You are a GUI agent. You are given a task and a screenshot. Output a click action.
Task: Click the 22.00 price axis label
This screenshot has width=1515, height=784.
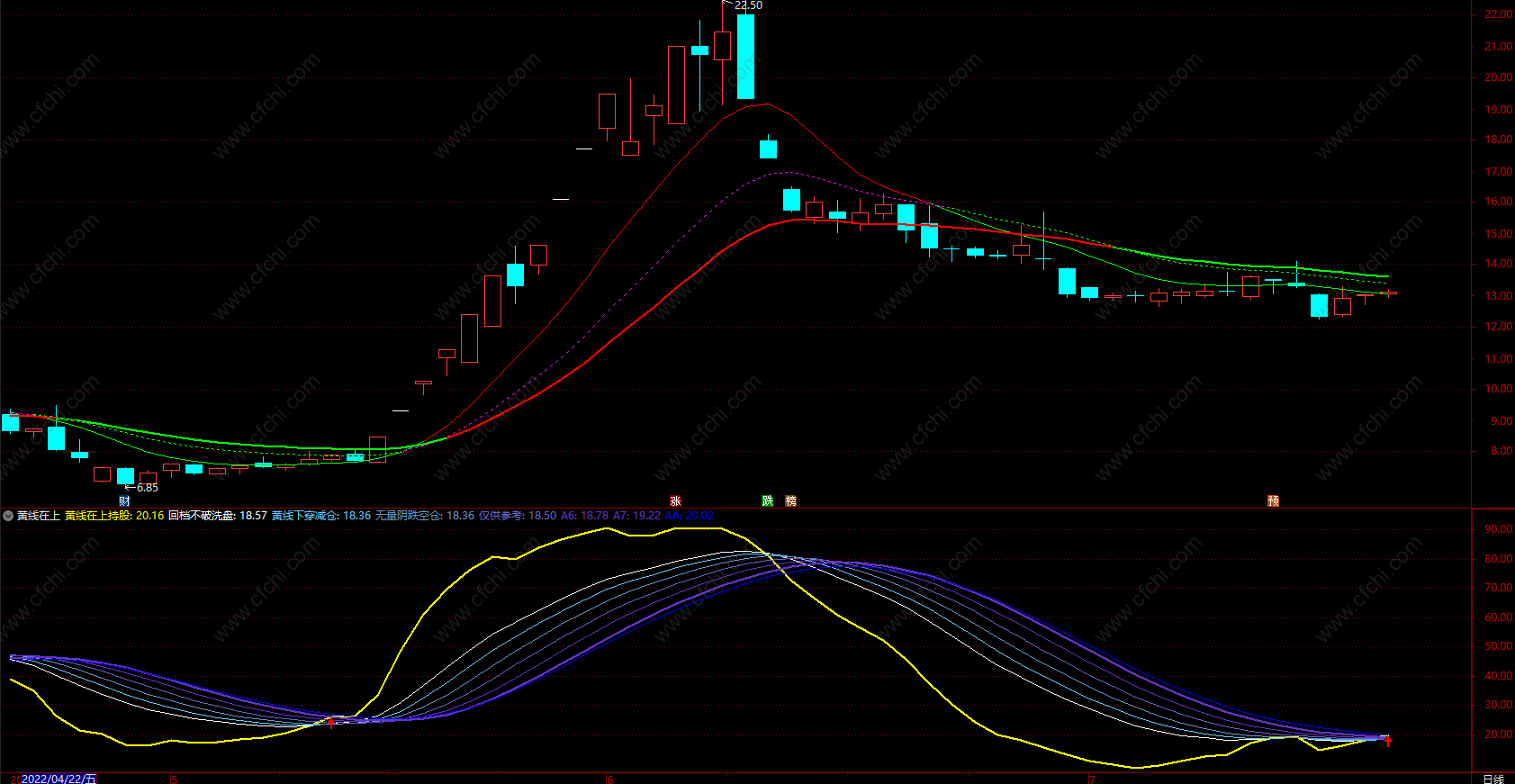tap(1499, 15)
